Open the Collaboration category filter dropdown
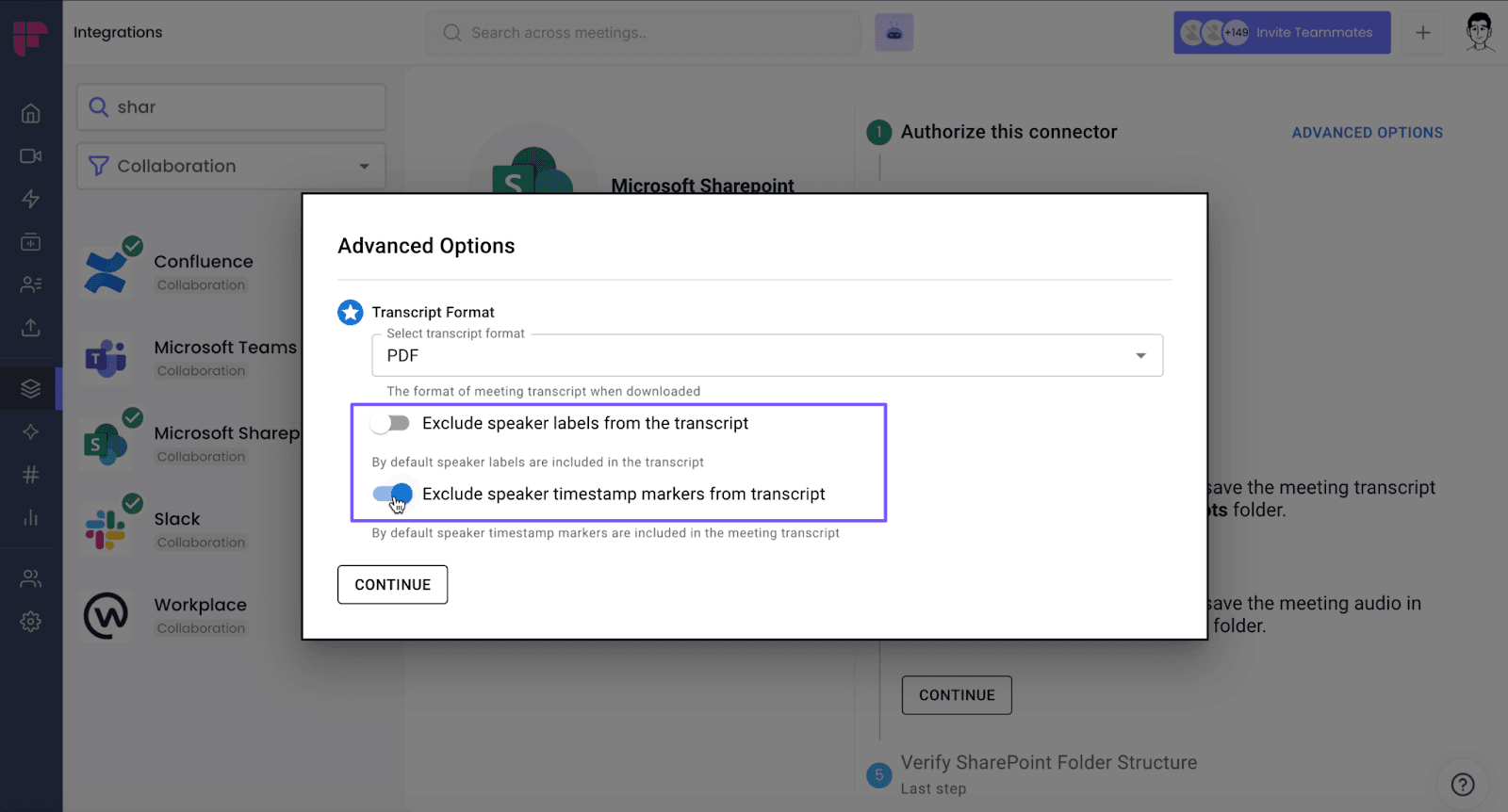The width and height of the screenshot is (1508, 812). [x=231, y=166]
